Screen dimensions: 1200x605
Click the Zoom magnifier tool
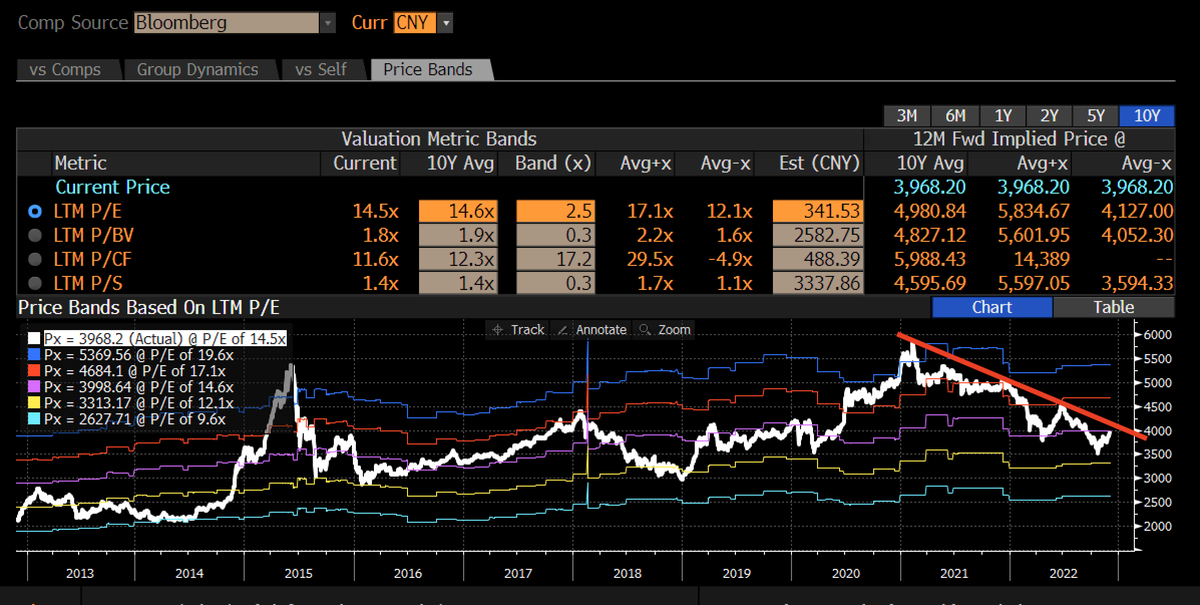coord(664,330)
